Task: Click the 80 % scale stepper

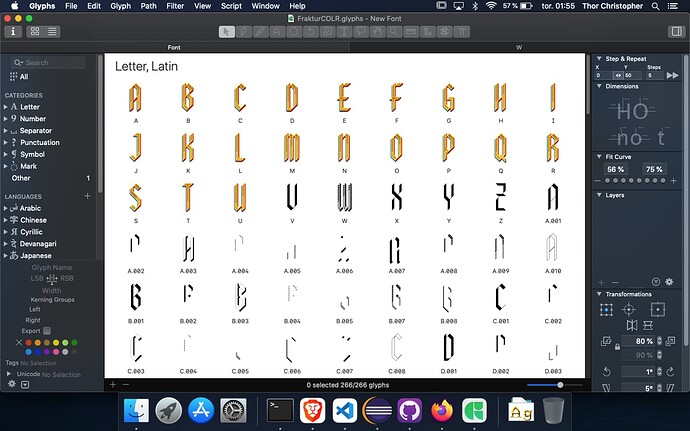Action: 659,341
